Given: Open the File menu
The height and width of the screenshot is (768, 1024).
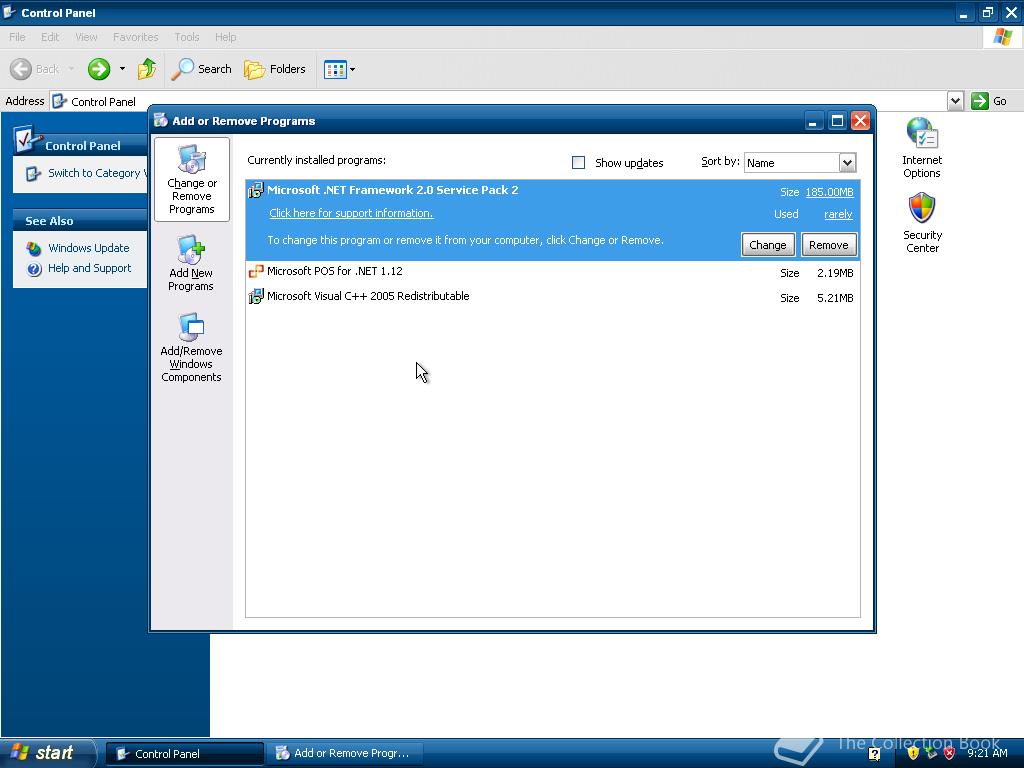Looking at the screenshot, I should coord(18,37).
